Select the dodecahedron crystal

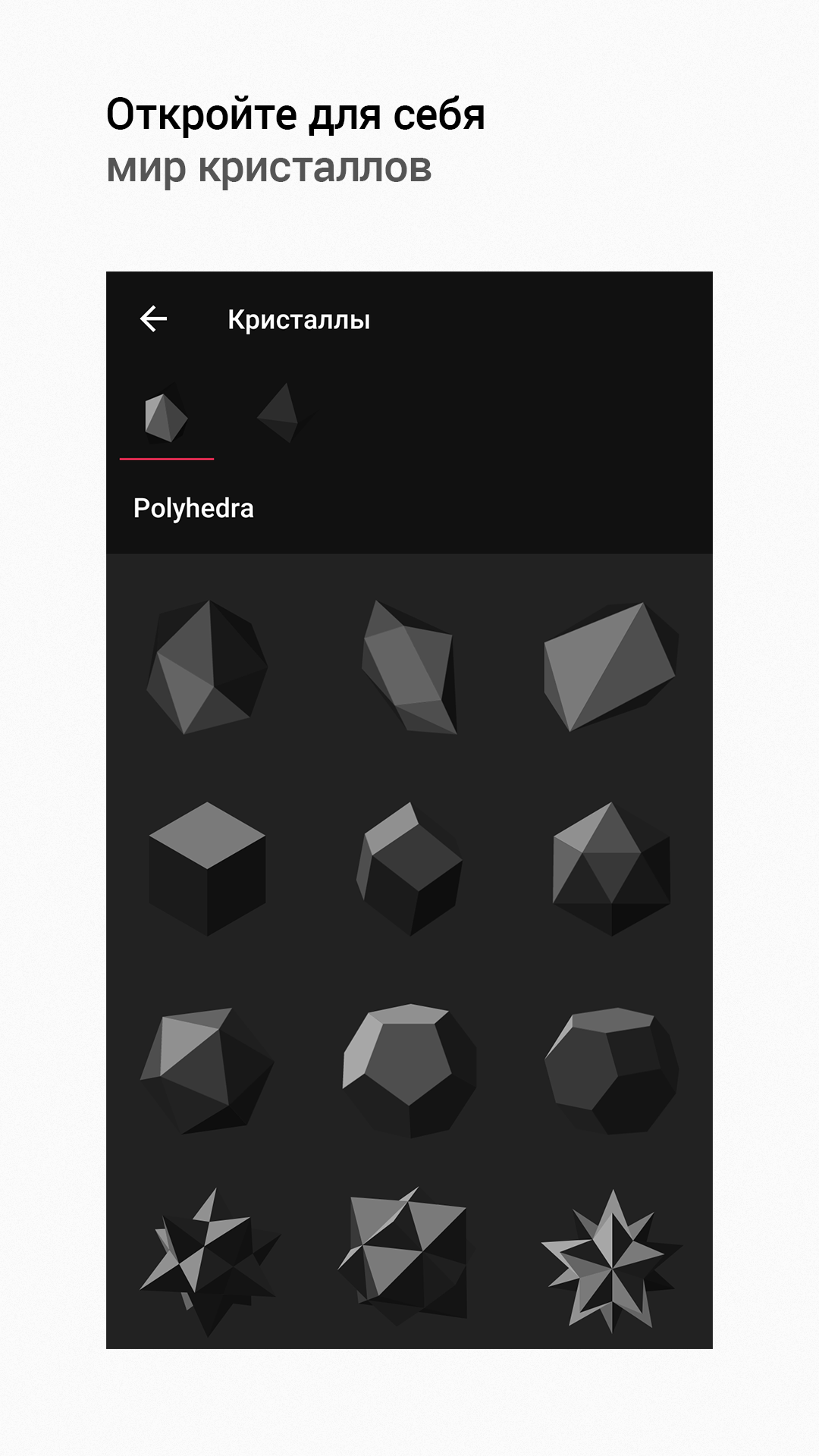pyautogui.click(x=409, y=1071)
